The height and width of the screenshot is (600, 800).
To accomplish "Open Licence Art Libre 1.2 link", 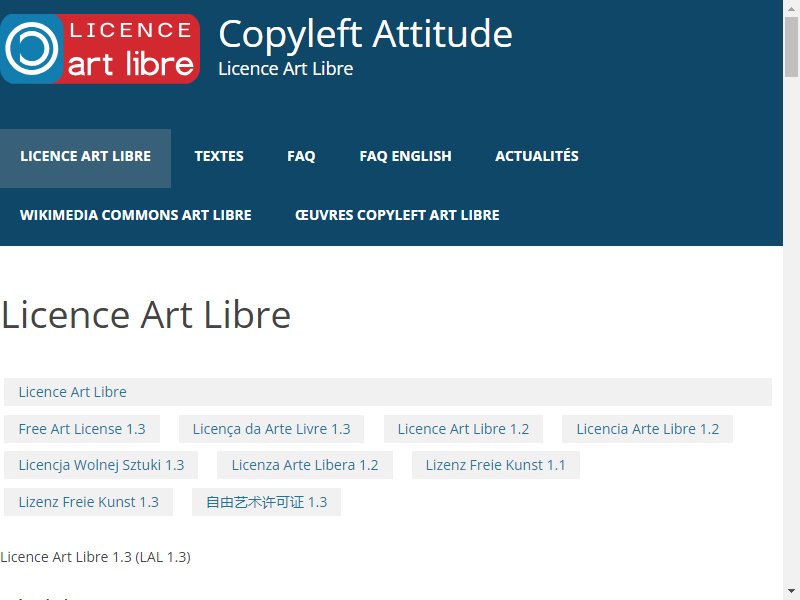I will [x=463, y=429].
